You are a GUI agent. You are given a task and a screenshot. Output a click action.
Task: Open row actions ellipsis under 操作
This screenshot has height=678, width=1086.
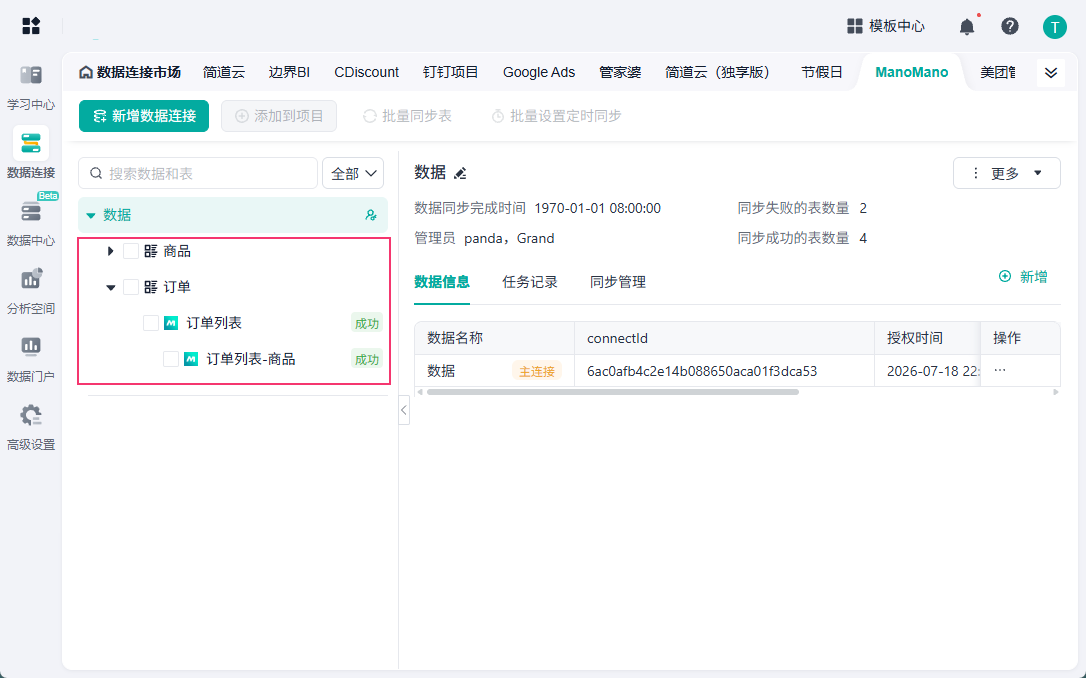click(x=999, y=370)
